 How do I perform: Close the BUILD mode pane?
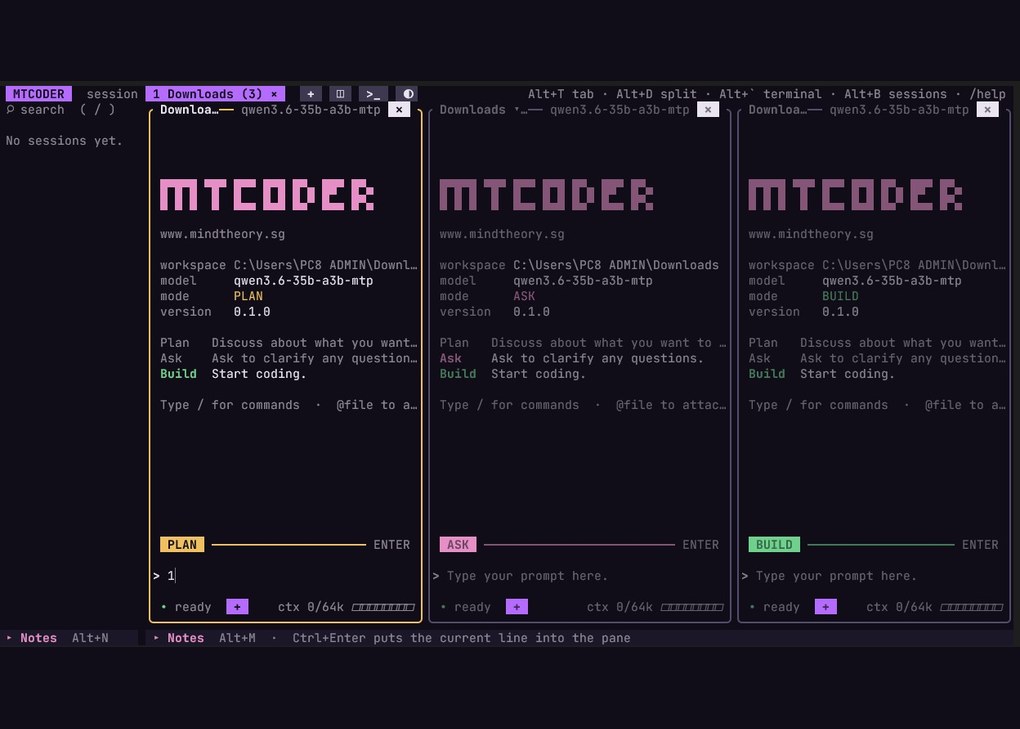987,110
